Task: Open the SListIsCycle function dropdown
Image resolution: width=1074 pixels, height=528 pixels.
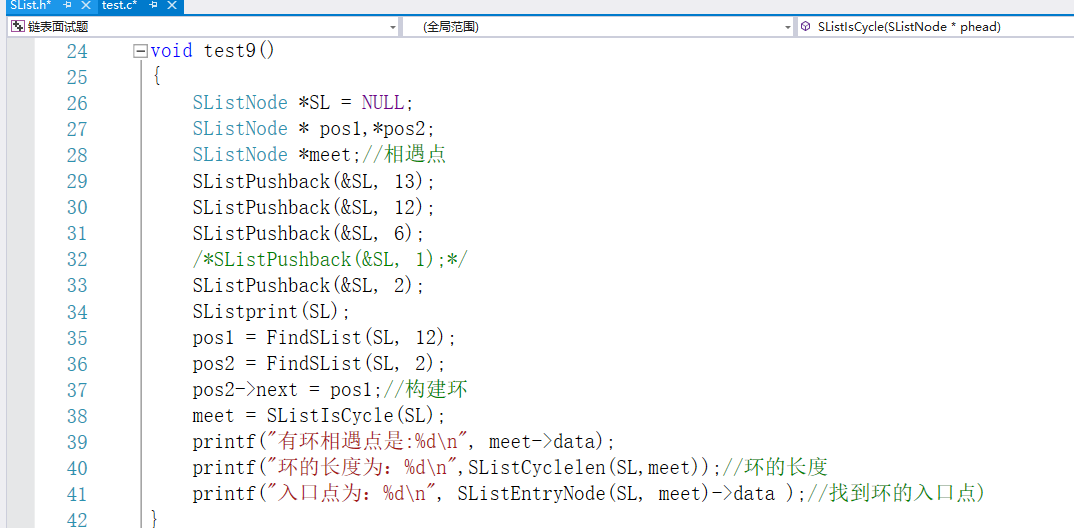Action: click(x=935, y=27)
